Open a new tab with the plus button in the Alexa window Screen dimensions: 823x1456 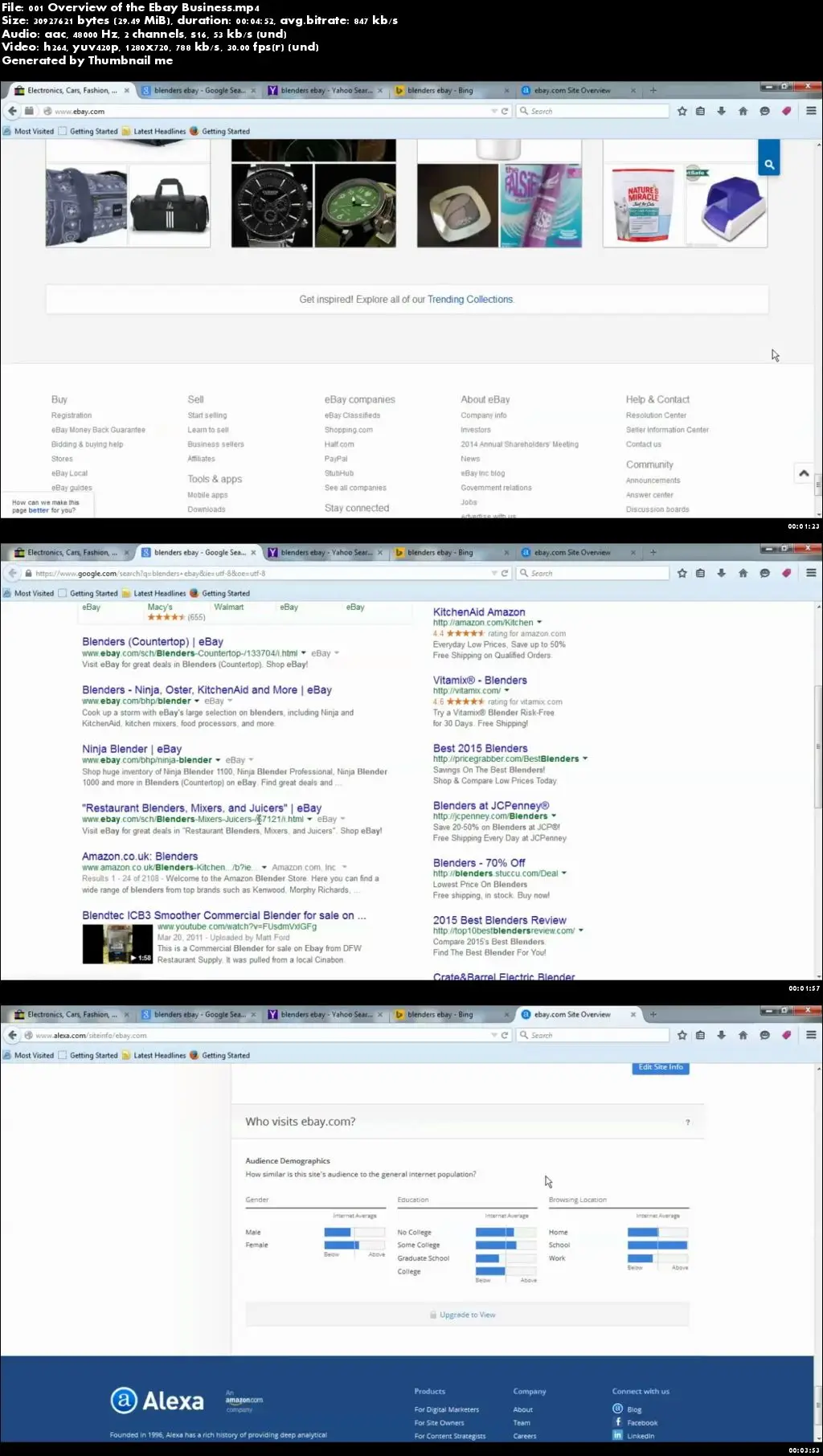pos(653,1014)
